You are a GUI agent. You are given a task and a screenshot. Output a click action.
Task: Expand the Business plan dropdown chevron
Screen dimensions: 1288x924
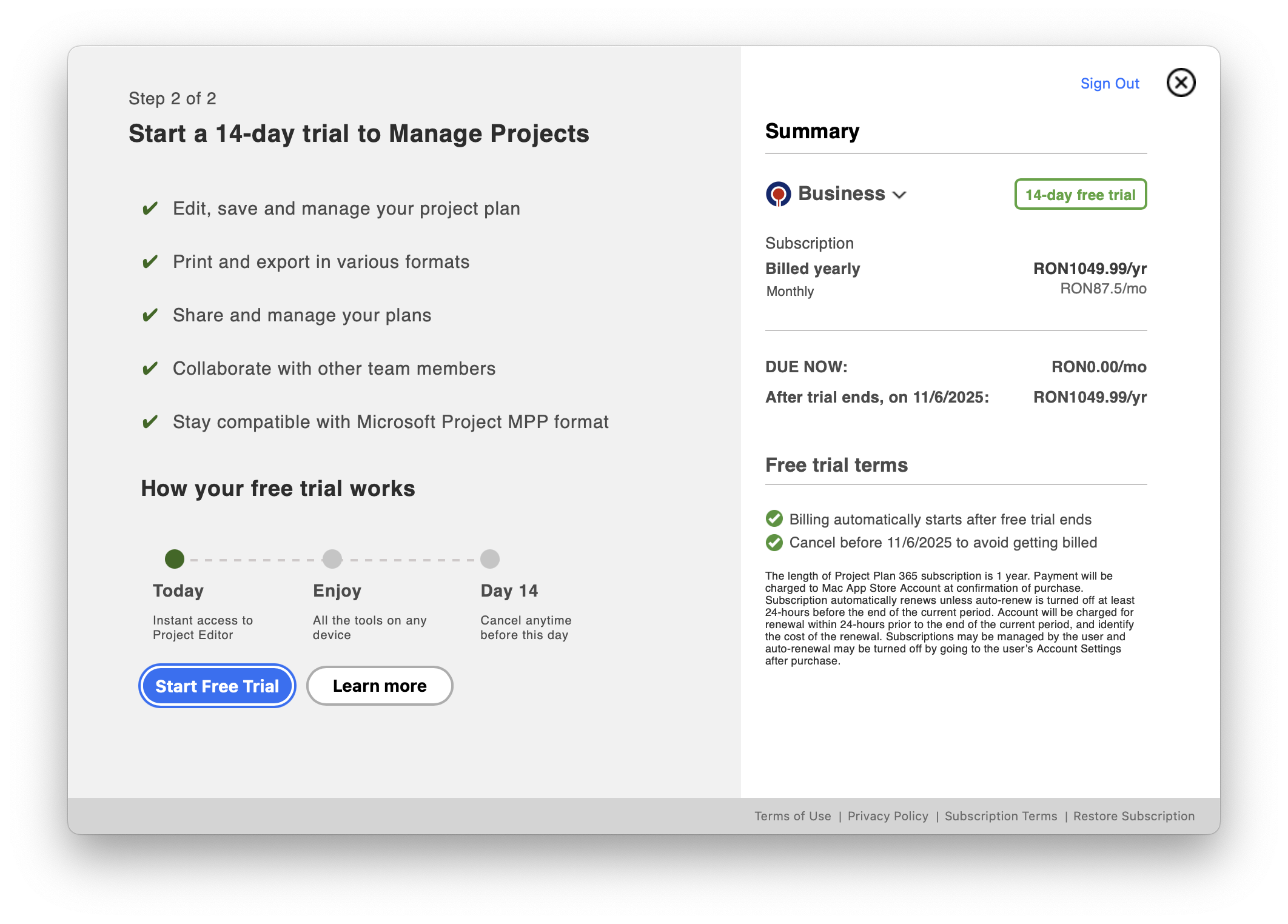pyautogui.click(x=899, y=195)
